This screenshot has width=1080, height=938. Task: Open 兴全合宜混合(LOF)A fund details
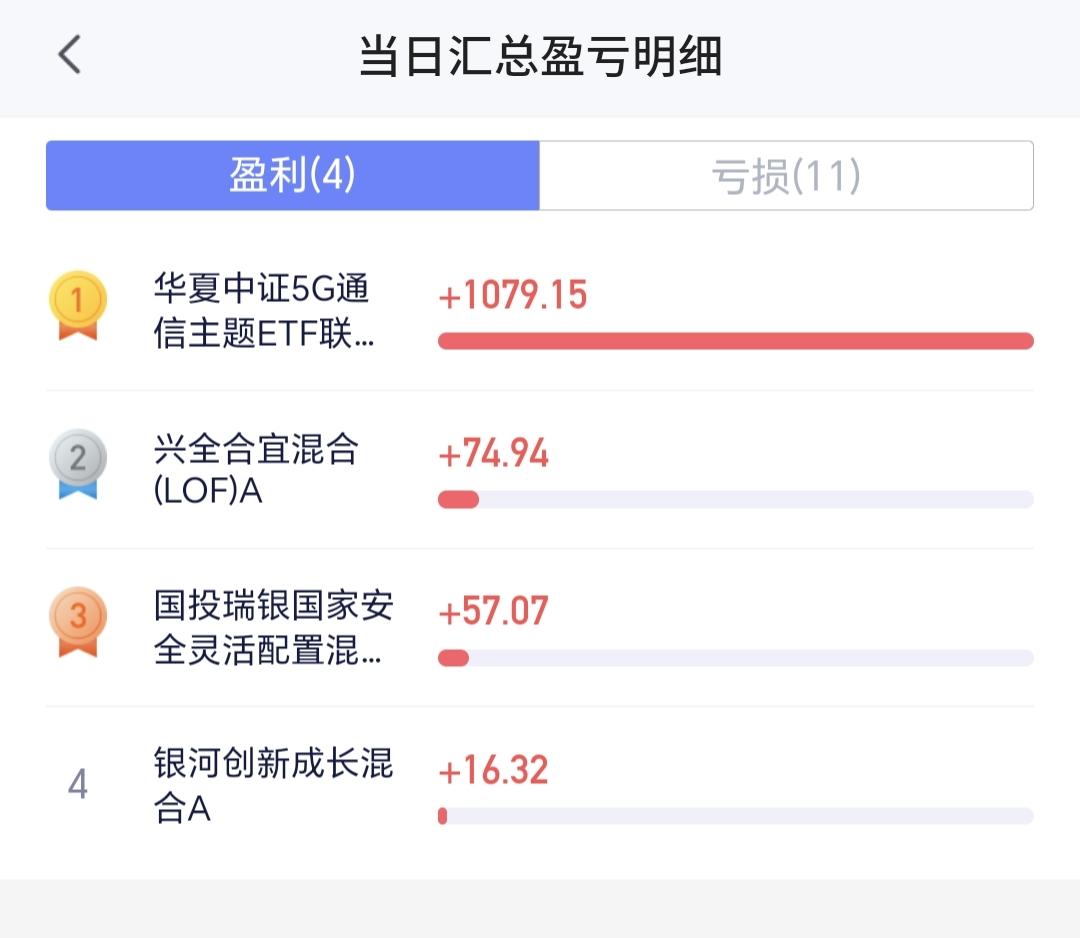click(256, 470)
